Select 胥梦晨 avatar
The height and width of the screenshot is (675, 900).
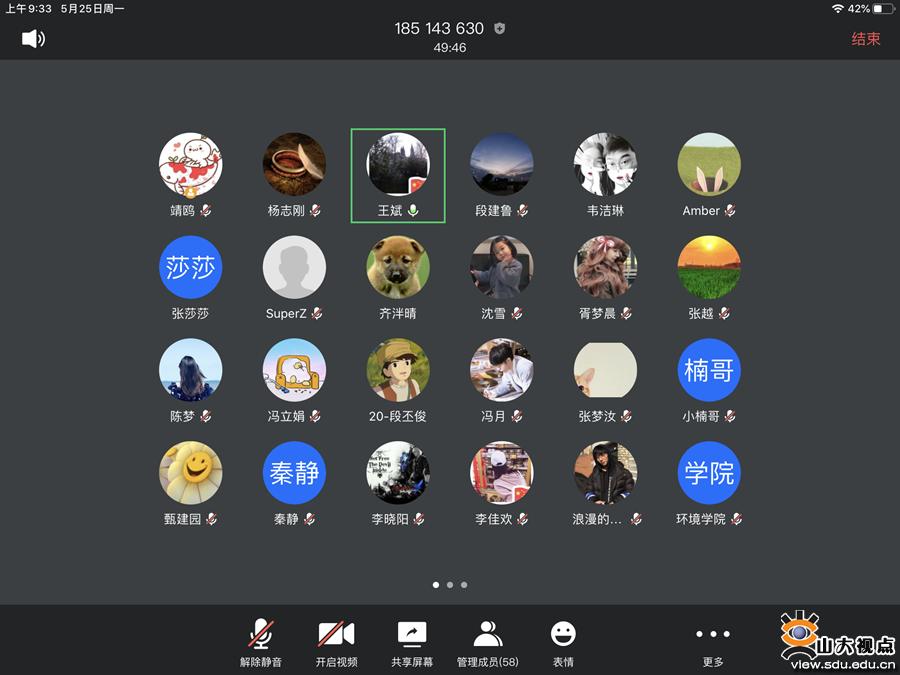pyautogui.click(x=606, y=267)
